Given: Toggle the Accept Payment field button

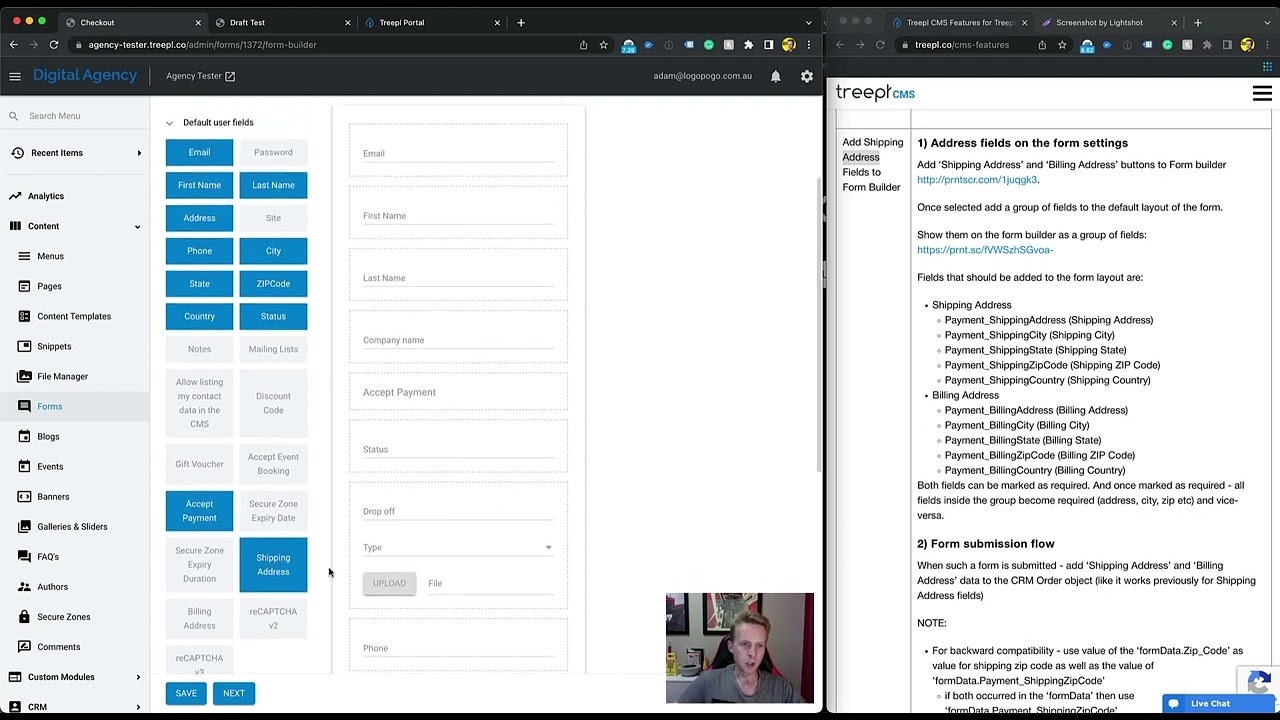Looking at the screenshot, I should pyautogui.click(x=199, y=511).
